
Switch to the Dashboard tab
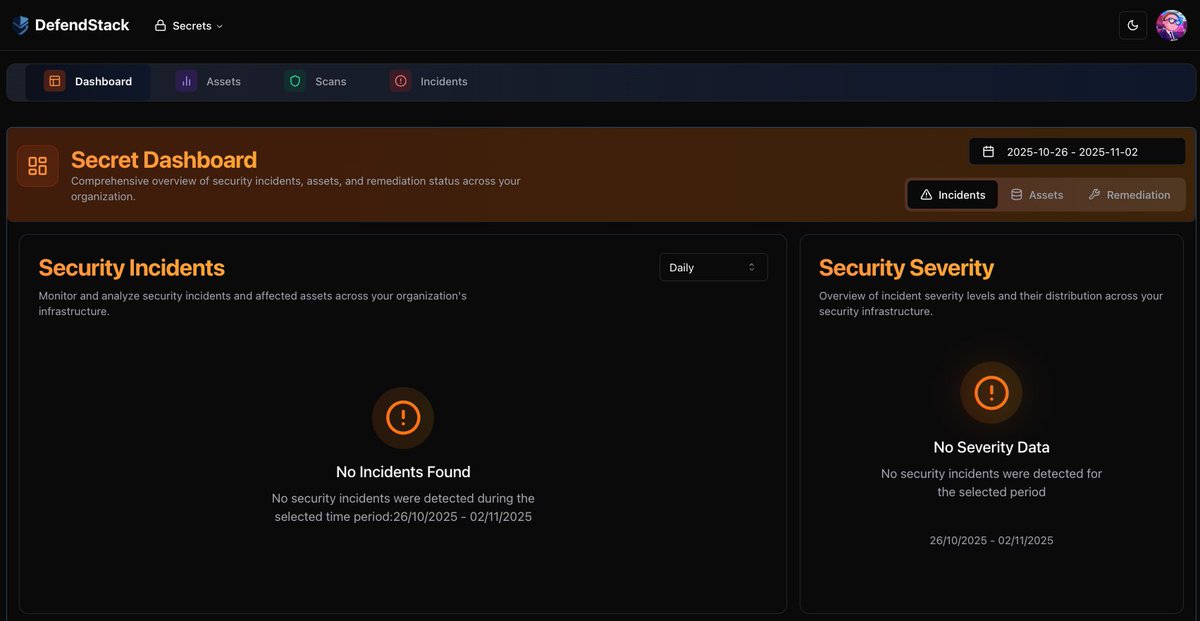click(89, 81)
